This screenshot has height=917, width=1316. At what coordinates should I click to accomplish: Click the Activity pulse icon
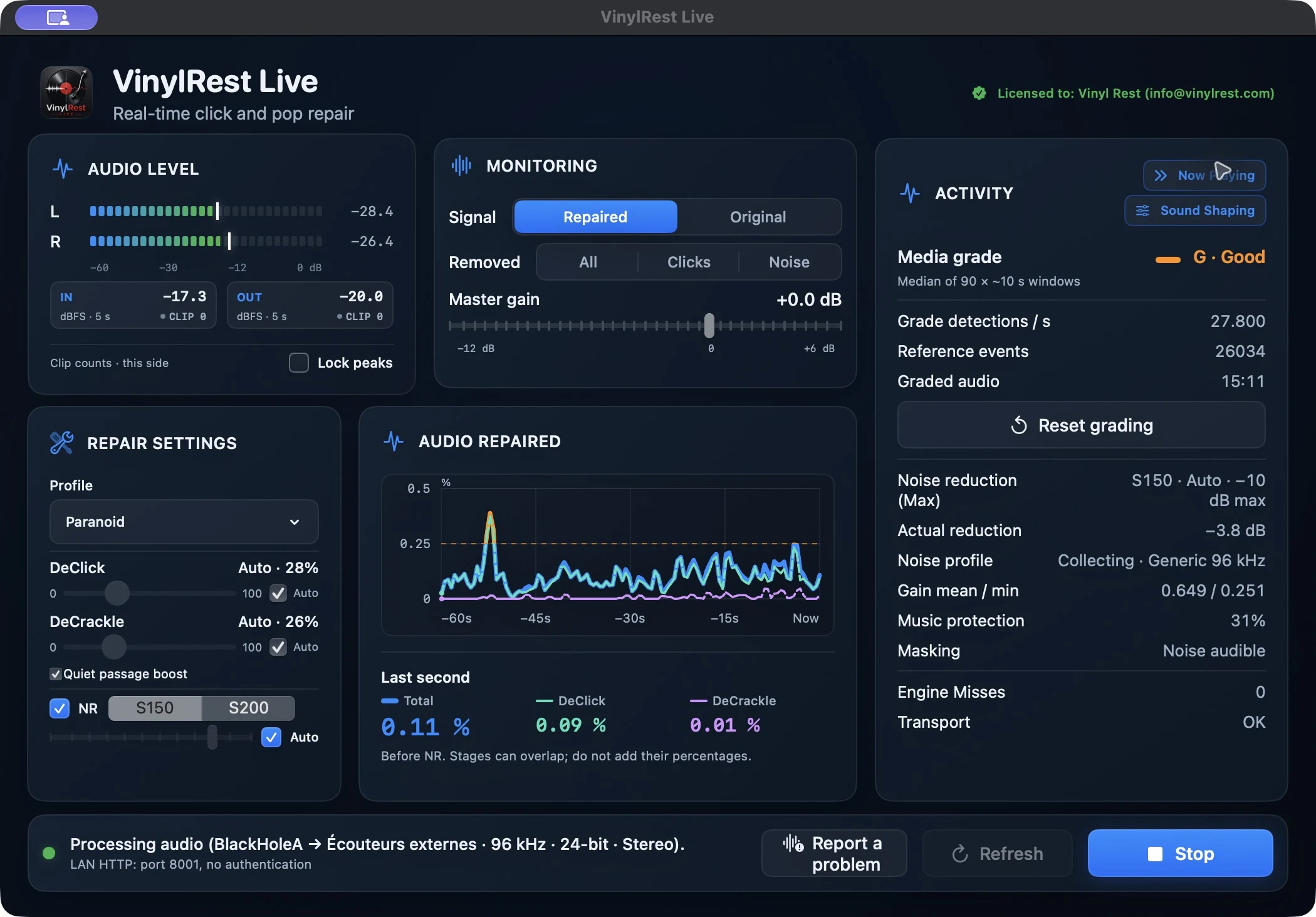point(910,193)
